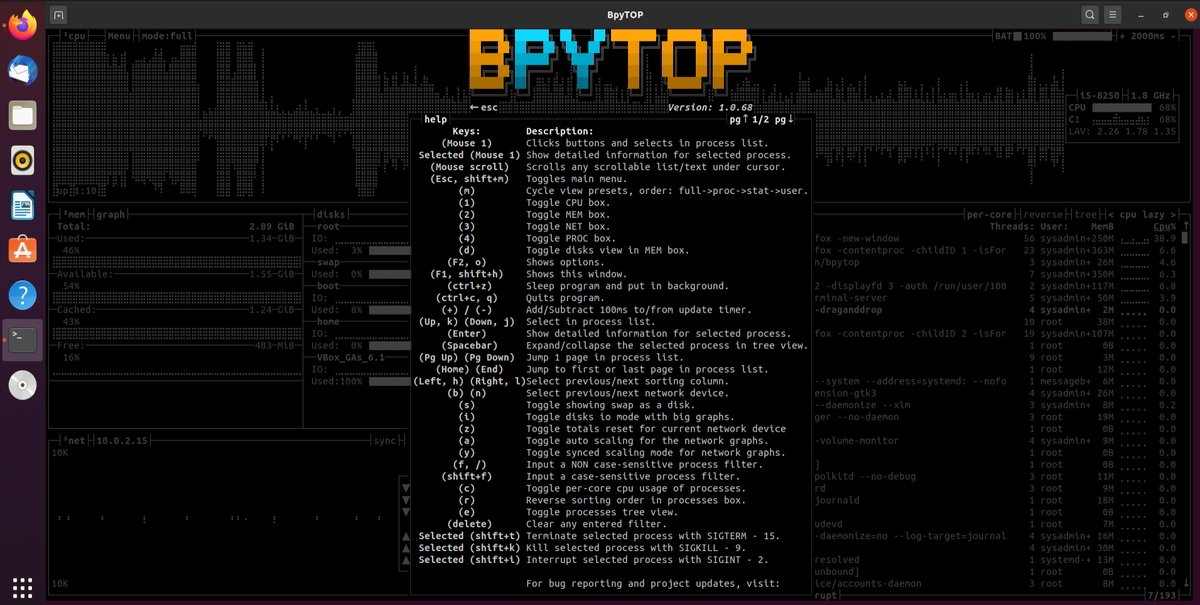
Task: Open terminal search magnifier icon
Action: pos(1090,15)
